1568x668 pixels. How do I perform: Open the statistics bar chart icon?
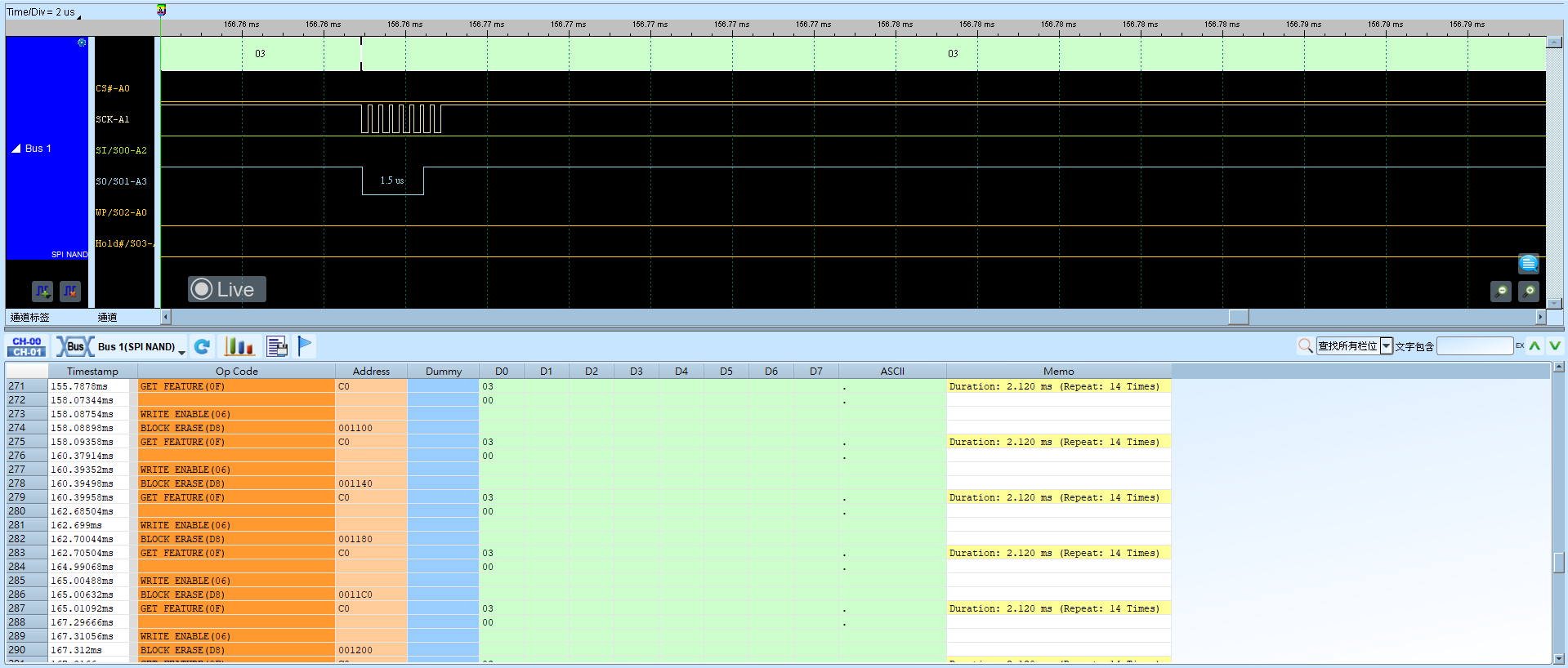239,346
